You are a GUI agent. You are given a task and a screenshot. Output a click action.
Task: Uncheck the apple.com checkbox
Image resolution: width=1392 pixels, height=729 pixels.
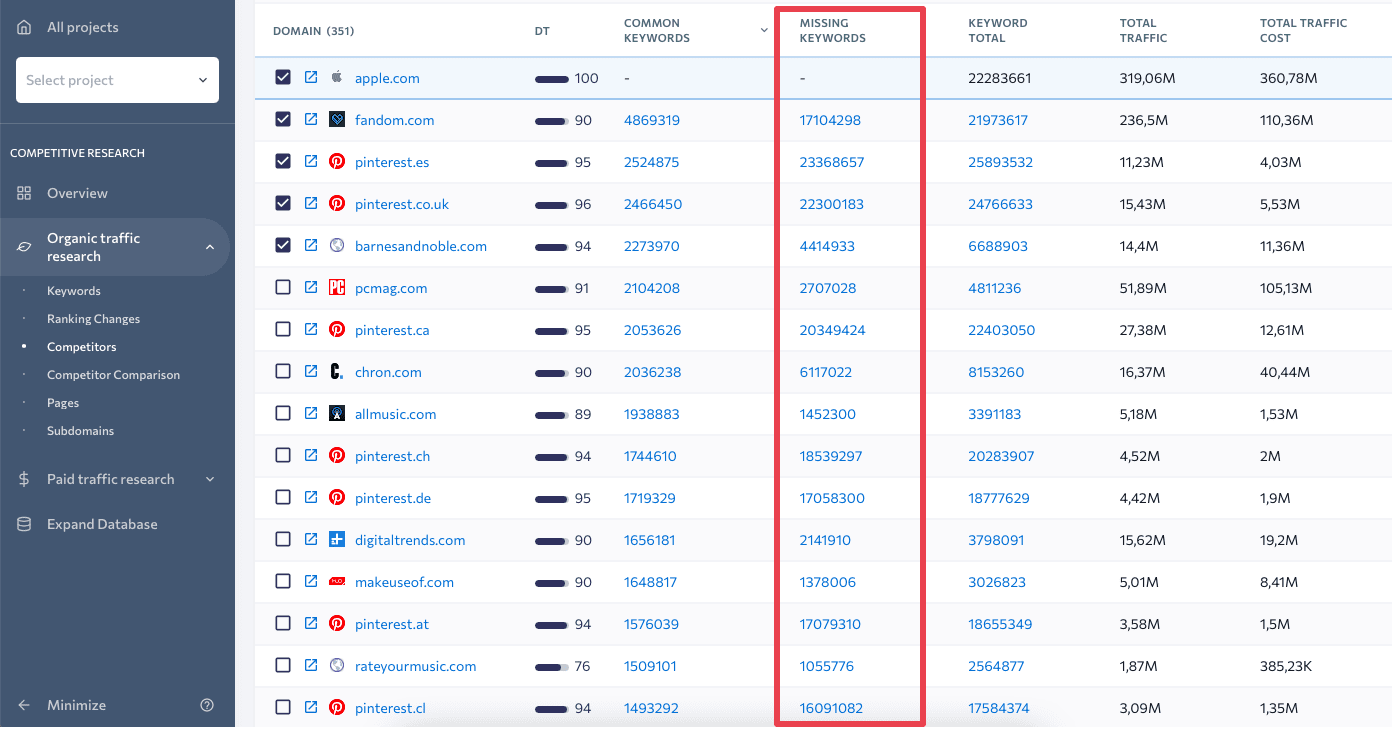[283, 77]
